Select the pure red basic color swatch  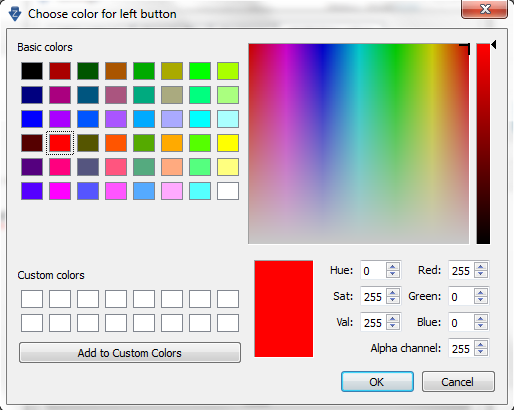pyautogui.click(x=60, y=143)
